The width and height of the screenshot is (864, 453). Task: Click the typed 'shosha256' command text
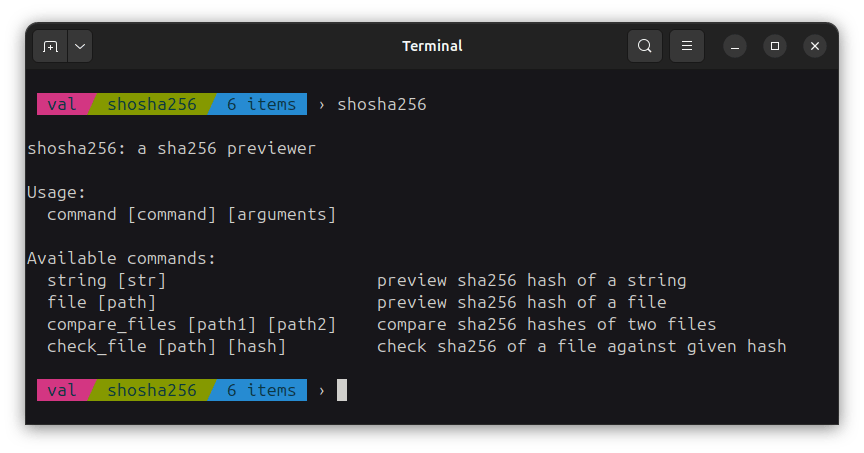(x=382, y=104)
